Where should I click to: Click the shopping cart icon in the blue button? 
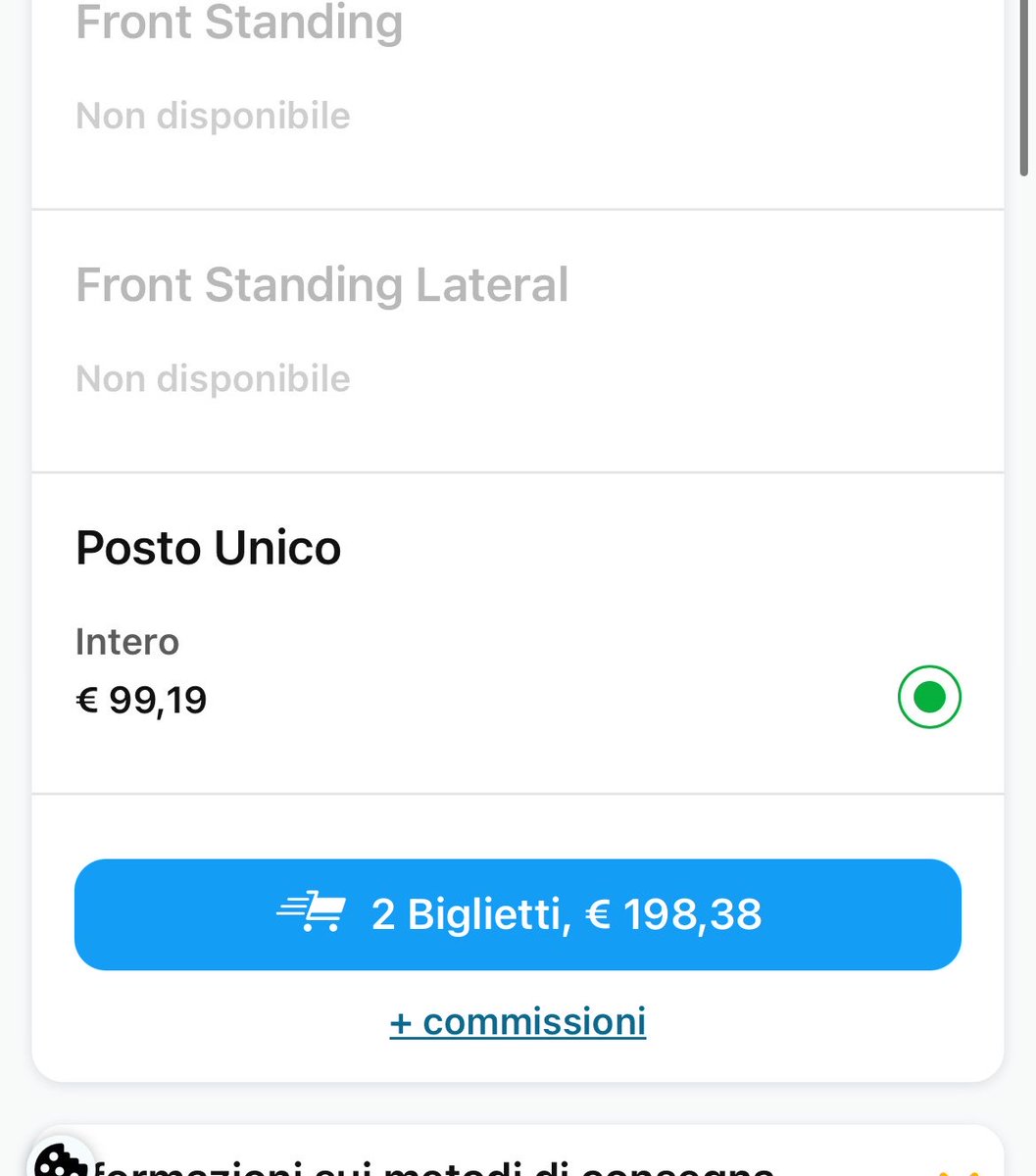point(311,914)
